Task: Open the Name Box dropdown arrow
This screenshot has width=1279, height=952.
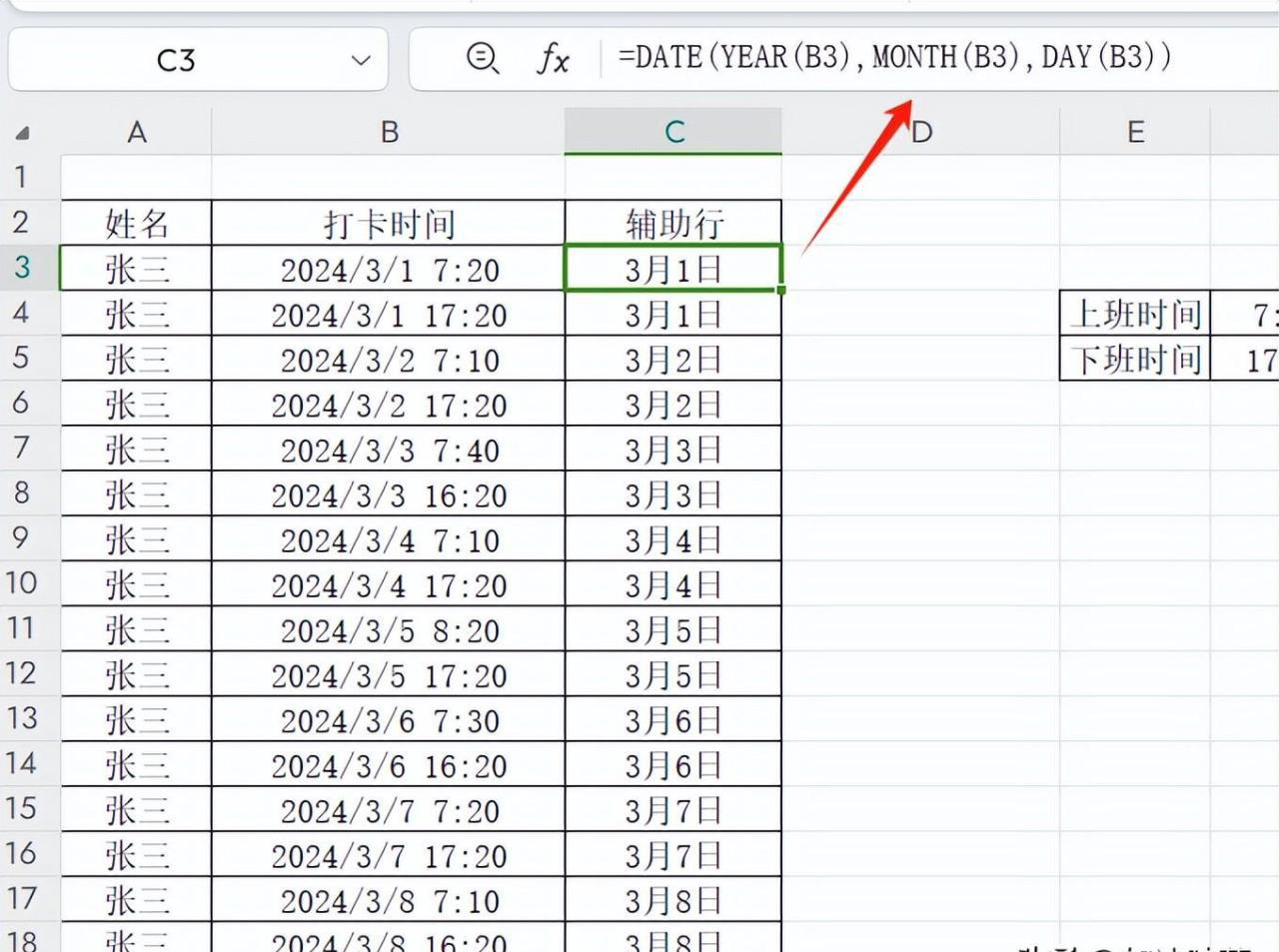Action: click(x=361, y=60)
